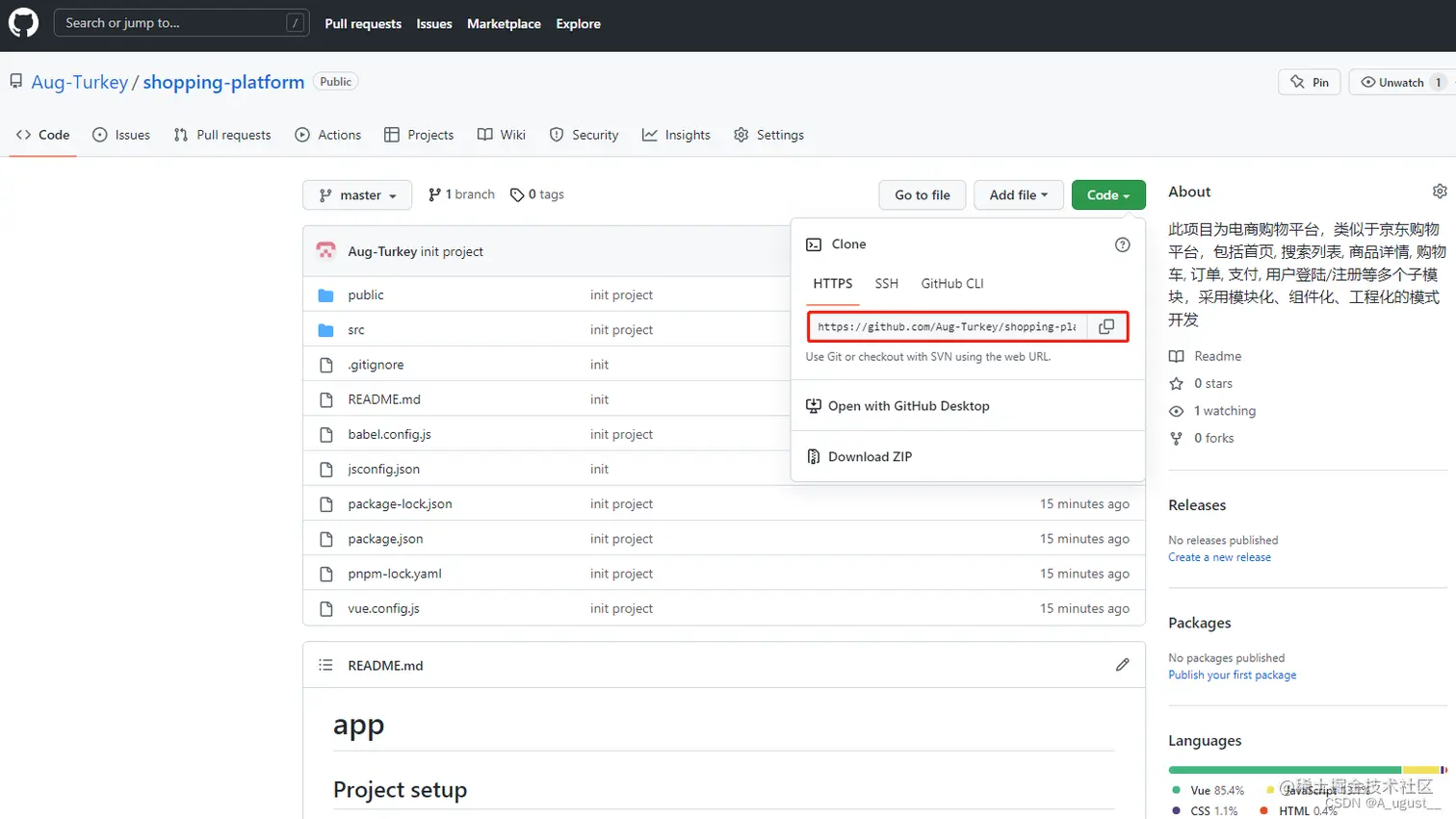The height and width of the screenshot is (819, 1456).
Task: Open the clone help question icon
Action: coord(1122,244)
